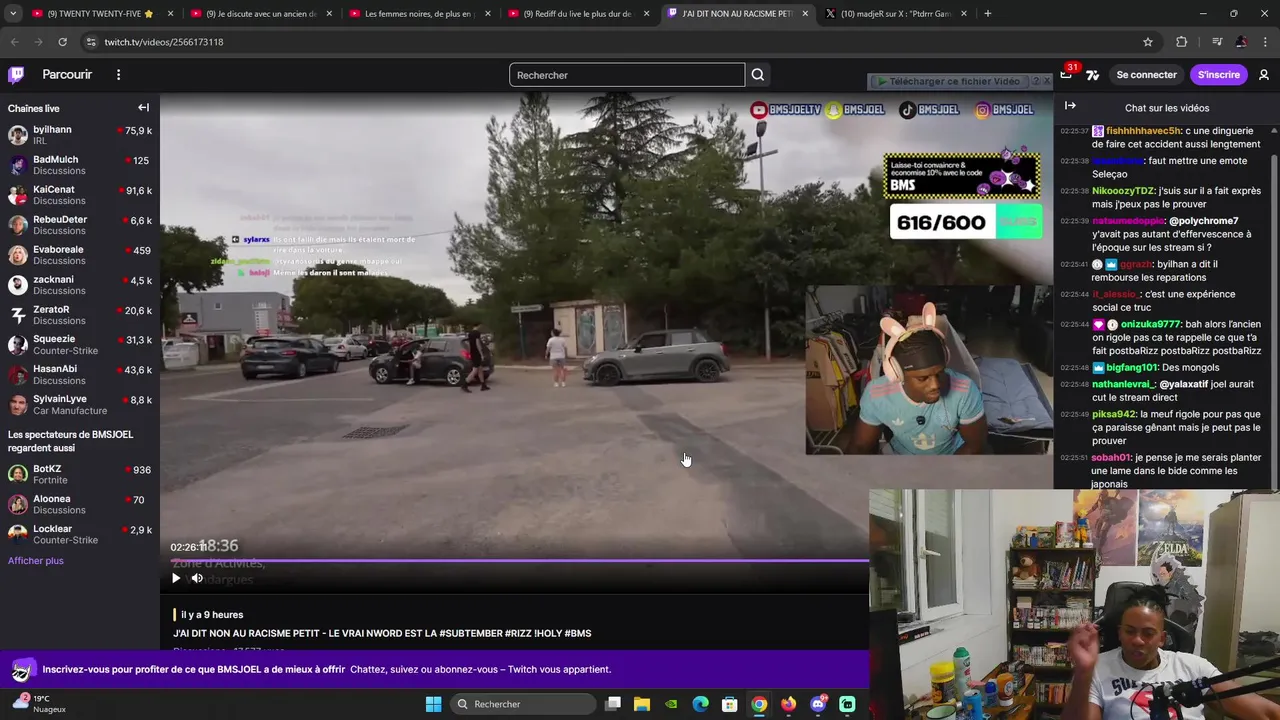Open the tab search dropdown arrow
Viewport: 1280px width, 720px height.
pyautogui.click(x=12, y=14)
